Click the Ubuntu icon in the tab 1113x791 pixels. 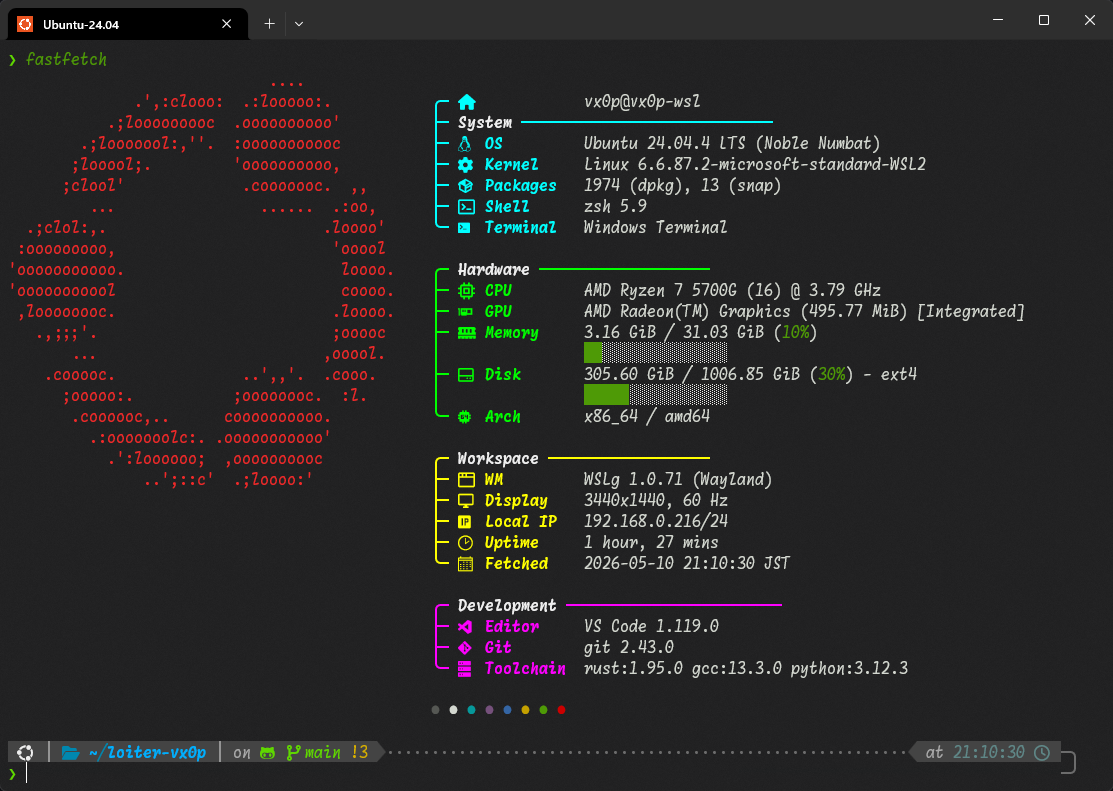pyautogui.click(x=25, y=24)
